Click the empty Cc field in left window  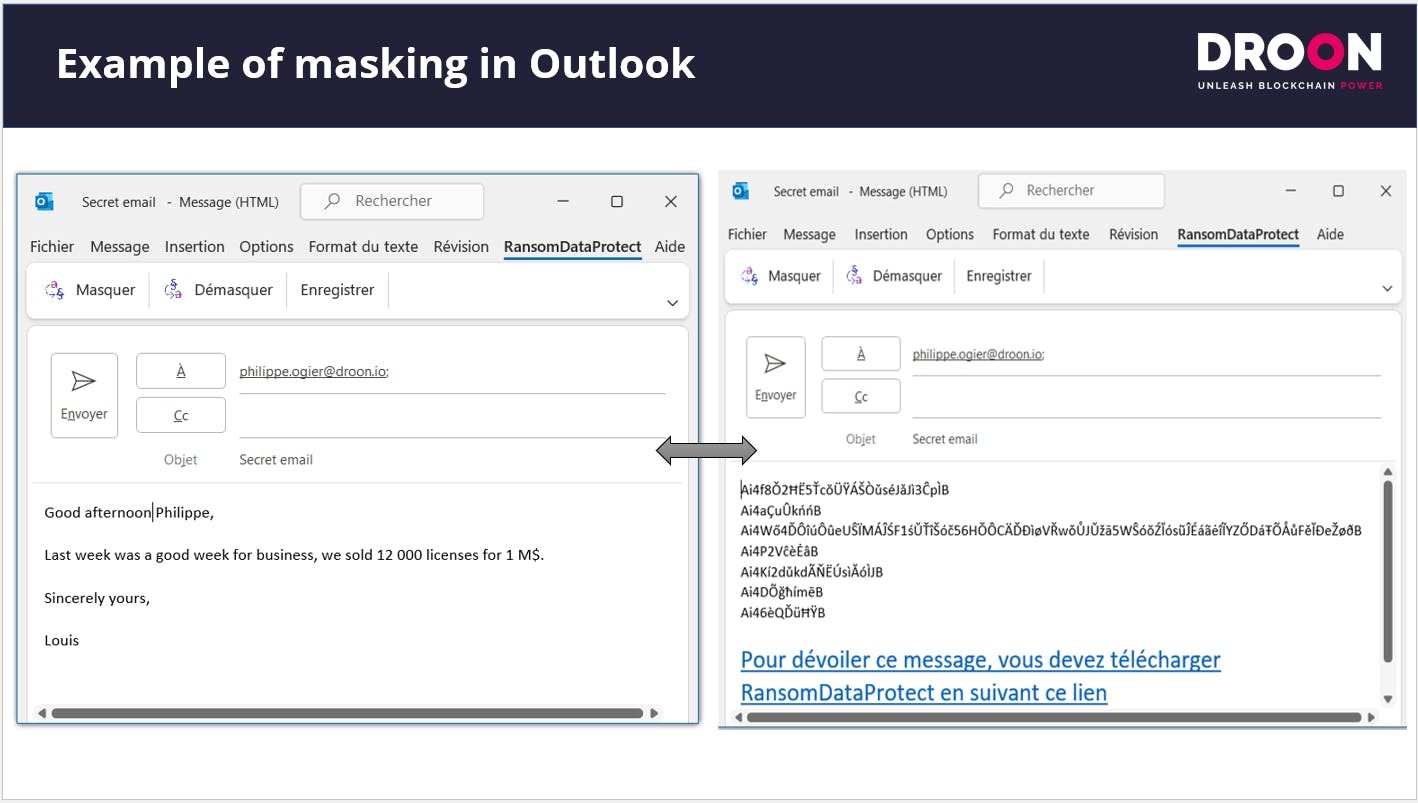[x=452, y=417]
